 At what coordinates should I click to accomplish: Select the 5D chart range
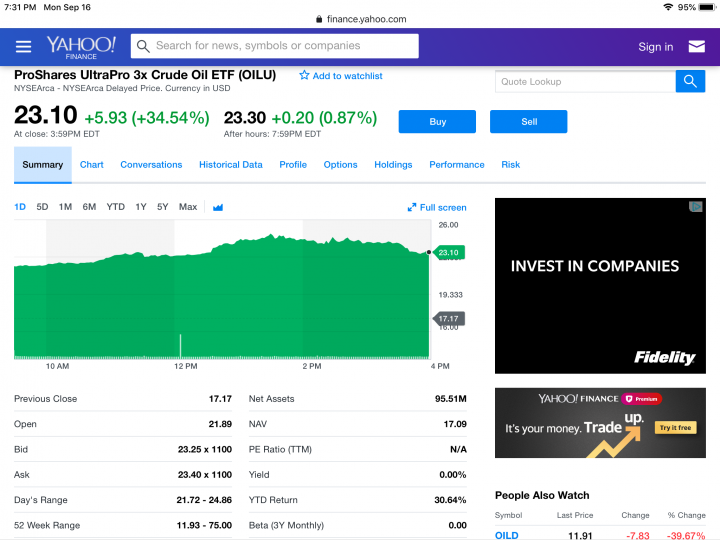point(42,207)
